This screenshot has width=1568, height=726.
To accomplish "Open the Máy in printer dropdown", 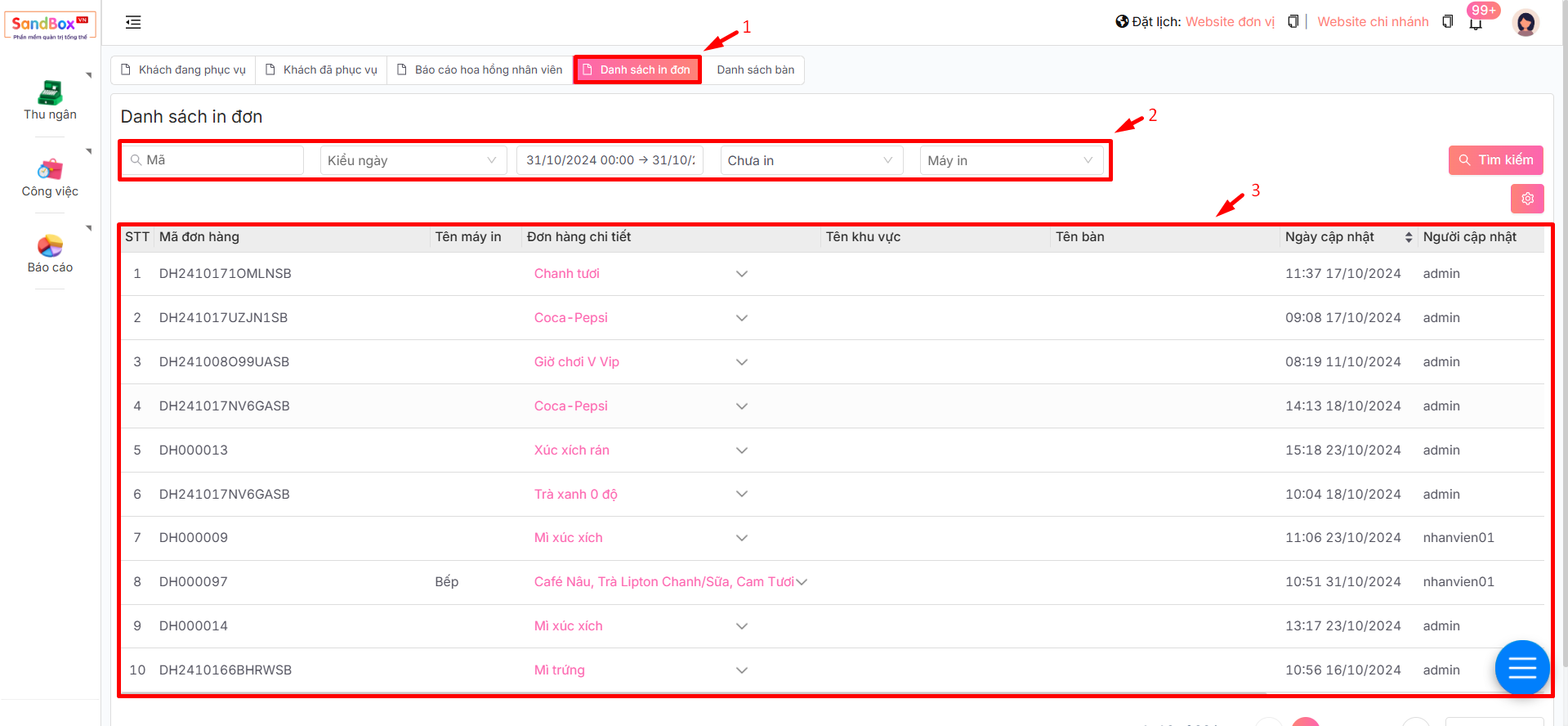I will pos(1010,160).
